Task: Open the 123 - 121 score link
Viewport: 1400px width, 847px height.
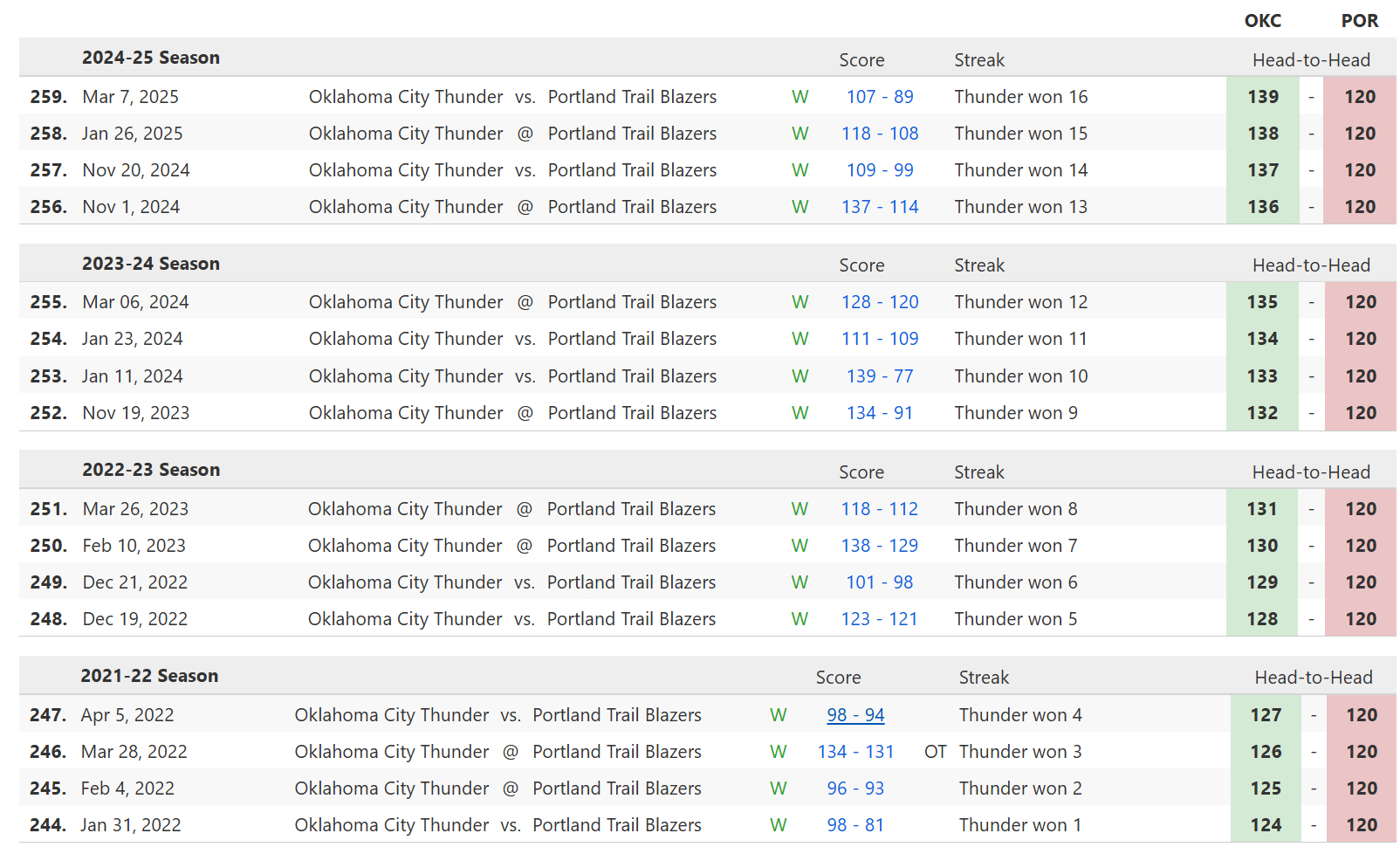Action: pos(880,619)
